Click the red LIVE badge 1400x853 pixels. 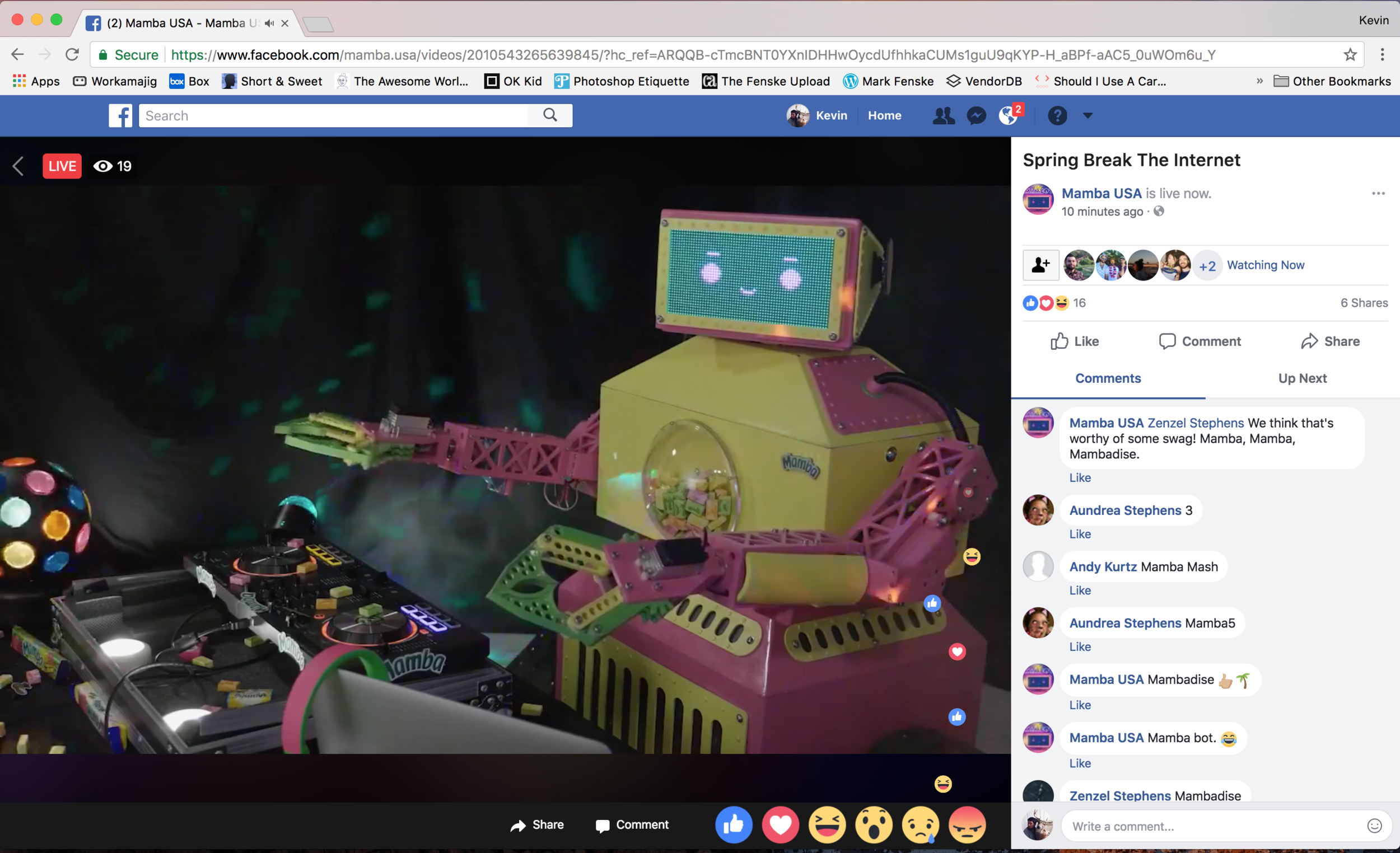(x=62, y=166)
